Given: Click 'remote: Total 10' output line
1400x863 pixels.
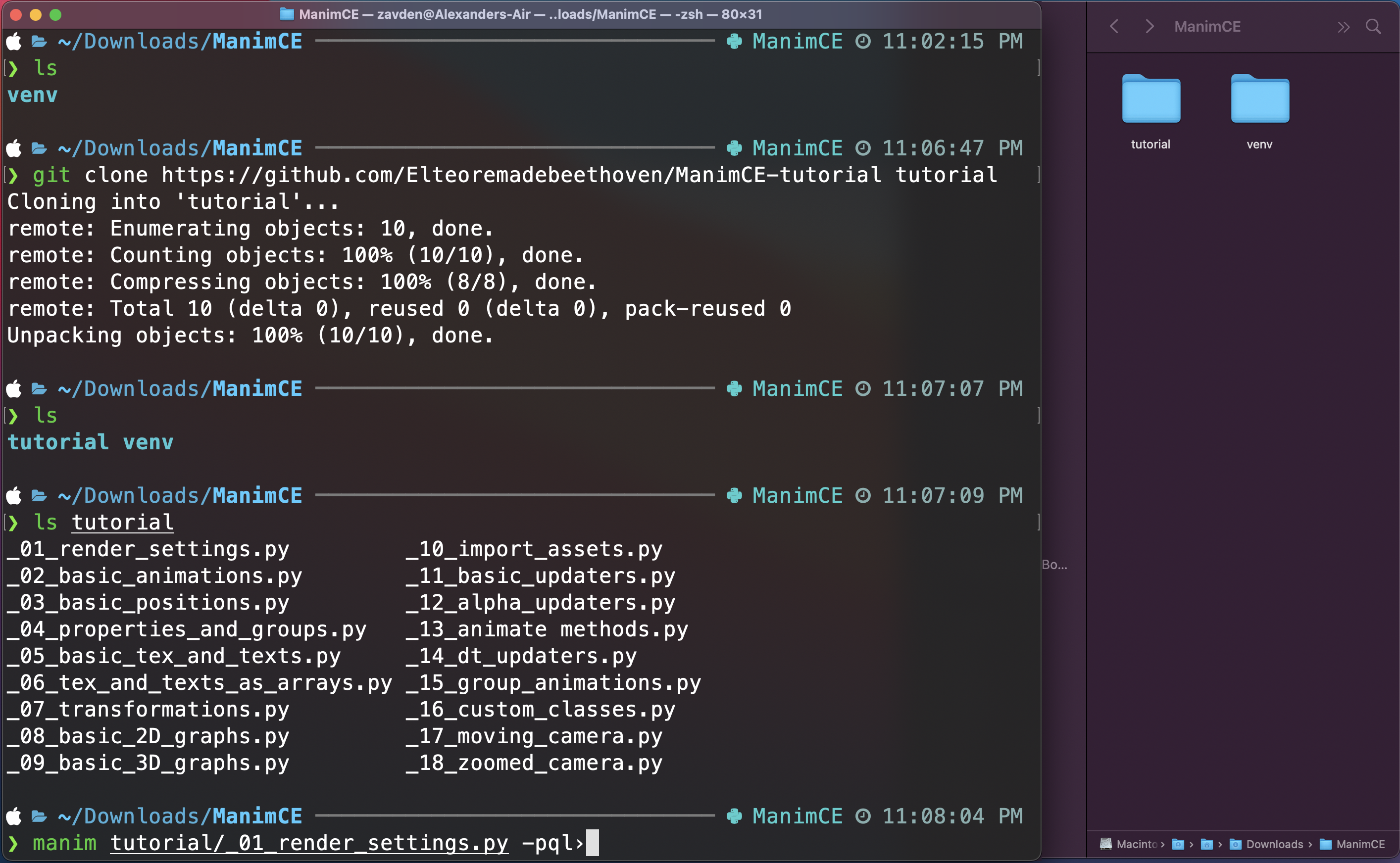Looking at the screenshot, I should pyautogui.click(x=399, y=308).
